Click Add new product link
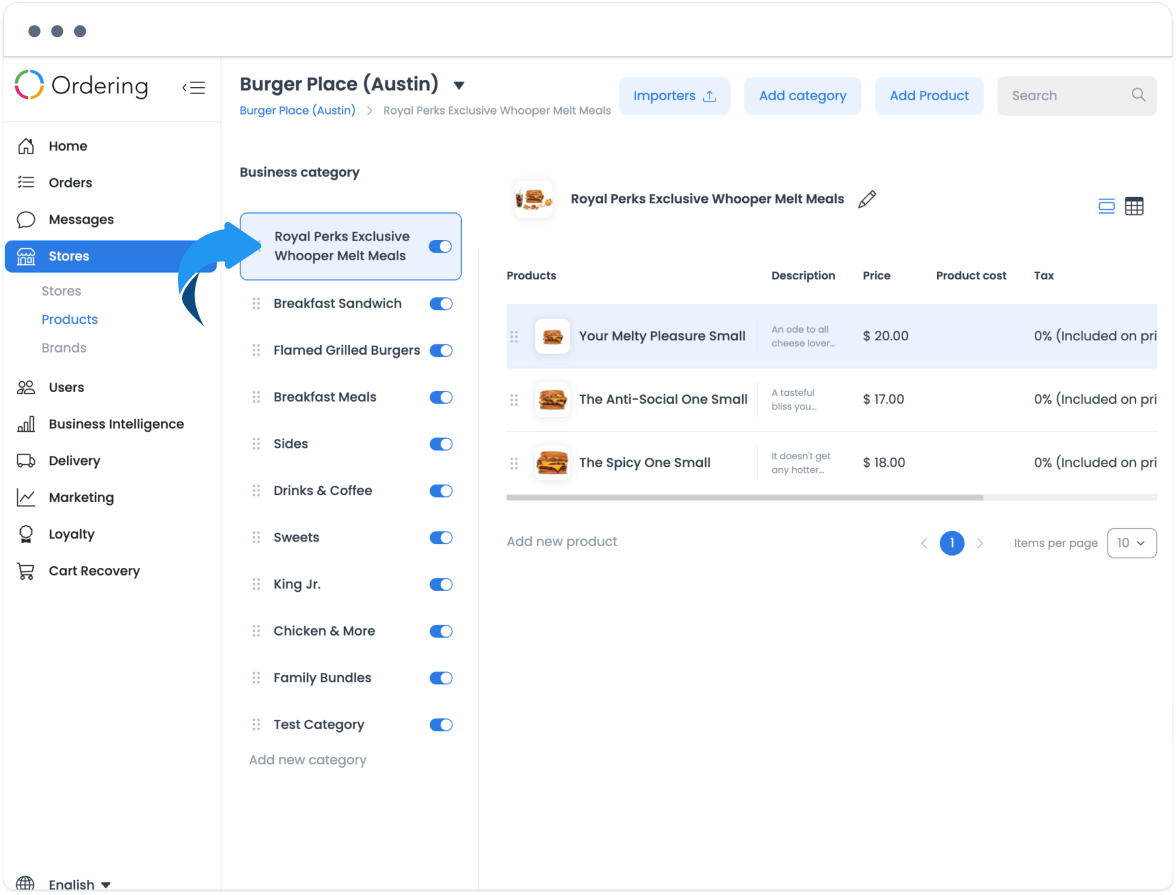The image size is (1176, 895). (562, 542)
